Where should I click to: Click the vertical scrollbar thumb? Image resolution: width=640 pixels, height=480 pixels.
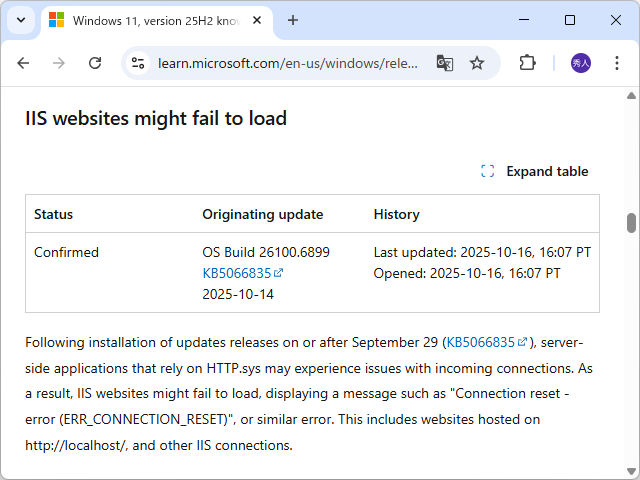[631, 222]
